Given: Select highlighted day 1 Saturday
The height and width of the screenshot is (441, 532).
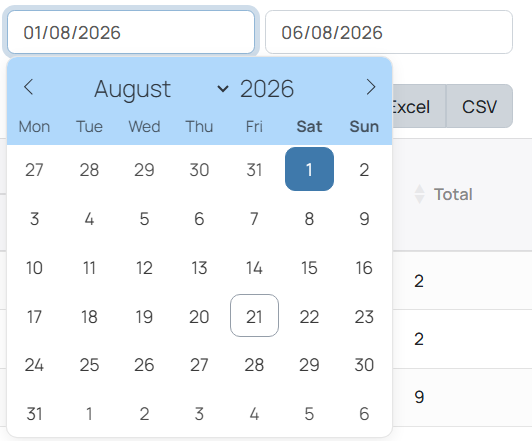Looking at the screenshot, I should click(x=309, y=169).
